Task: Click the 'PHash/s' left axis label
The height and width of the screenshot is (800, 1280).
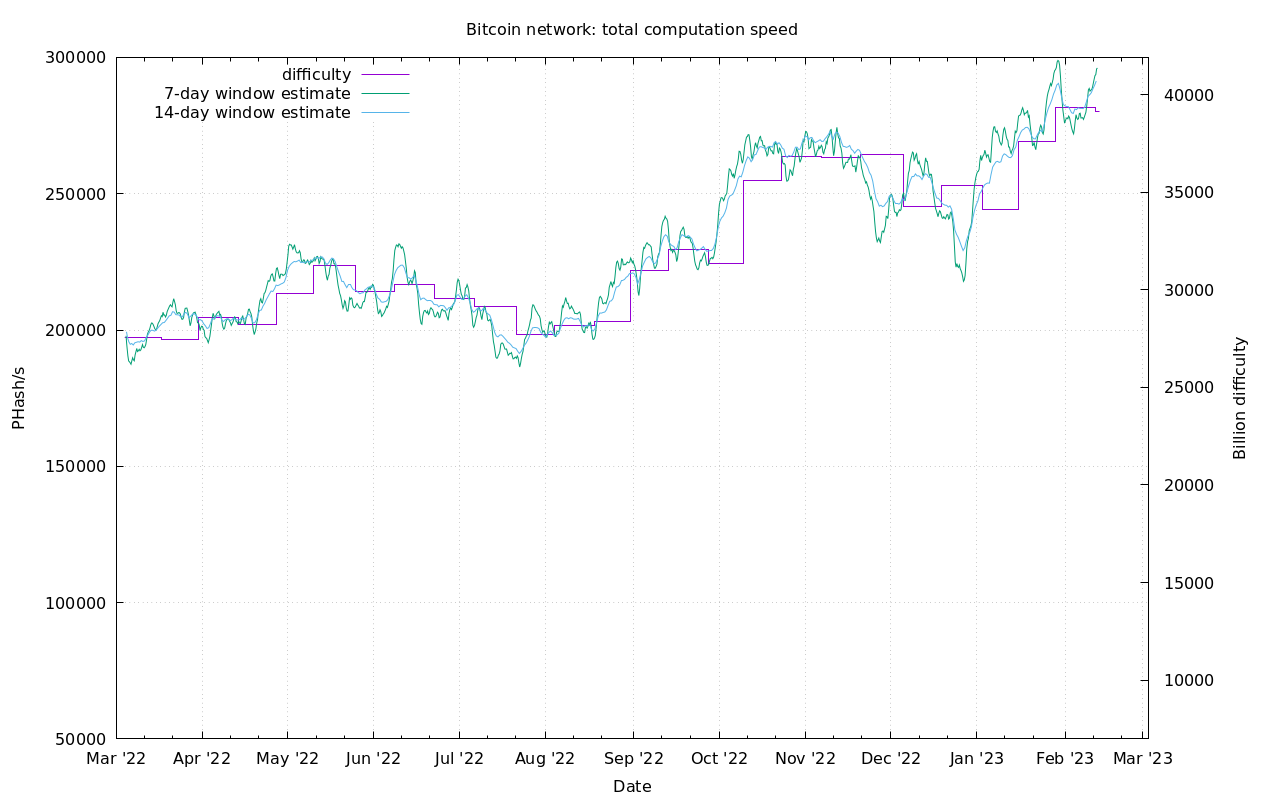Action: coord(18,398)
